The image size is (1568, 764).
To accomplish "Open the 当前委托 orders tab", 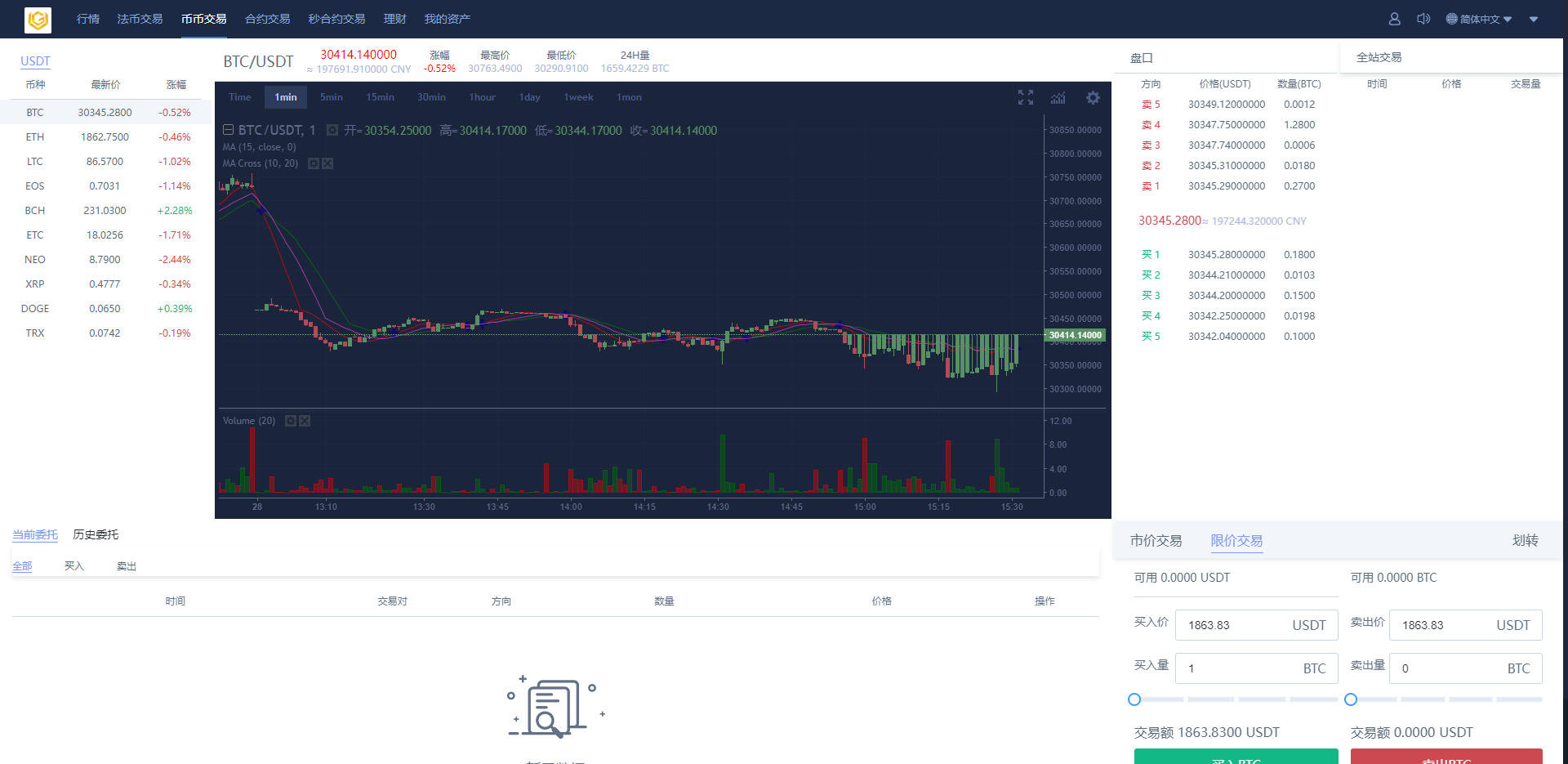I will 35,534.
